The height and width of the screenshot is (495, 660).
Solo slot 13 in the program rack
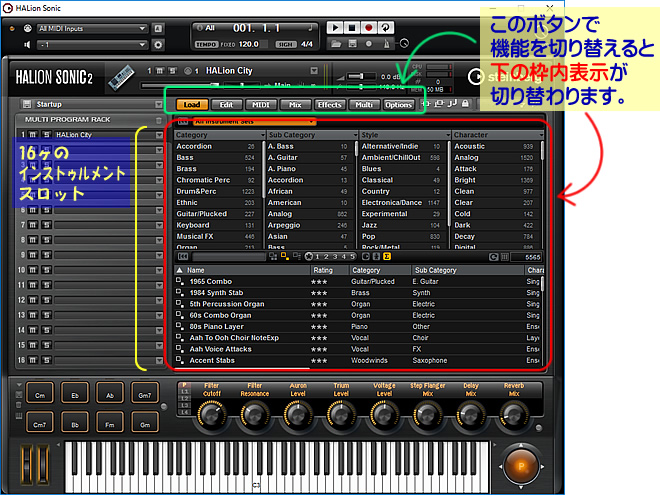46,315
